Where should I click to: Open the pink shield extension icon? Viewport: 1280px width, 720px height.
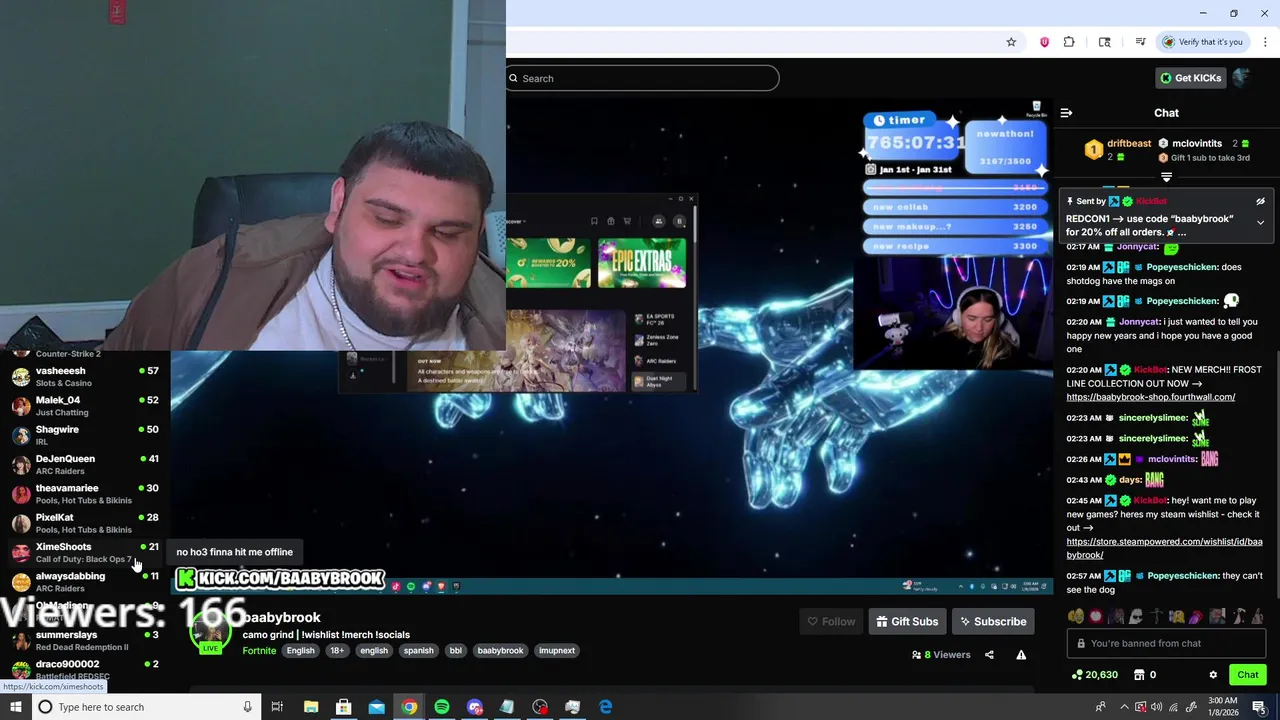click(x=1044, y=42)
